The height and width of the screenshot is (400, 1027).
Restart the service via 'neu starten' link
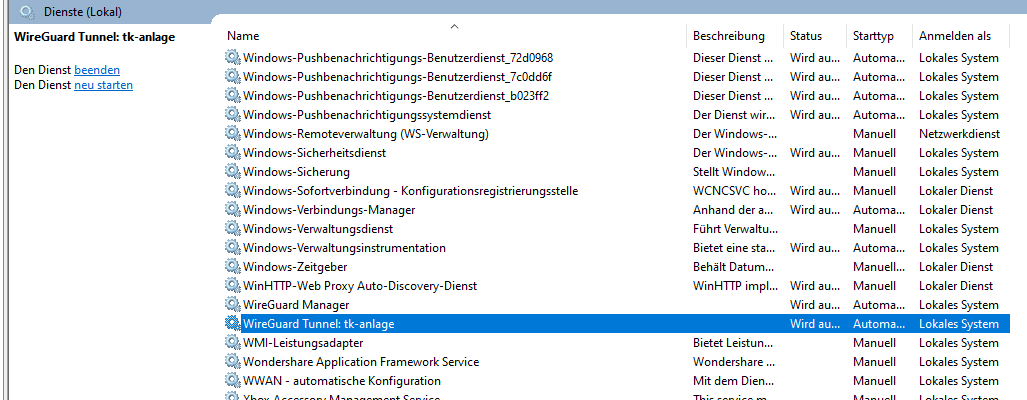(x=103, y=85)
